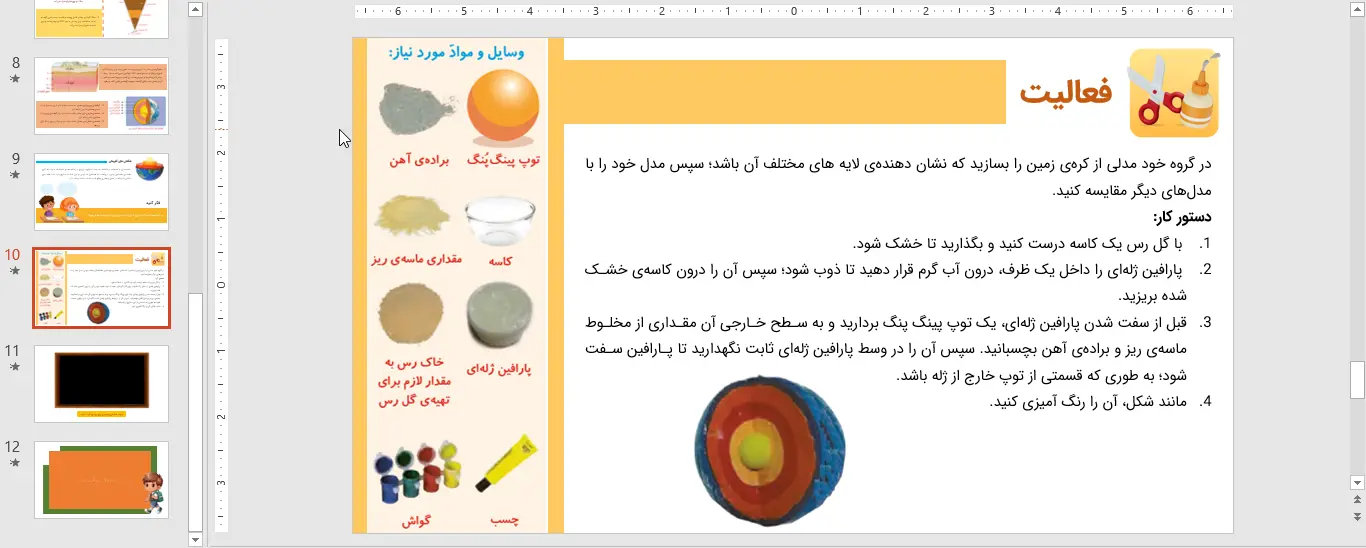
Task: Click the animation star under slide 9
Action: 14,175
